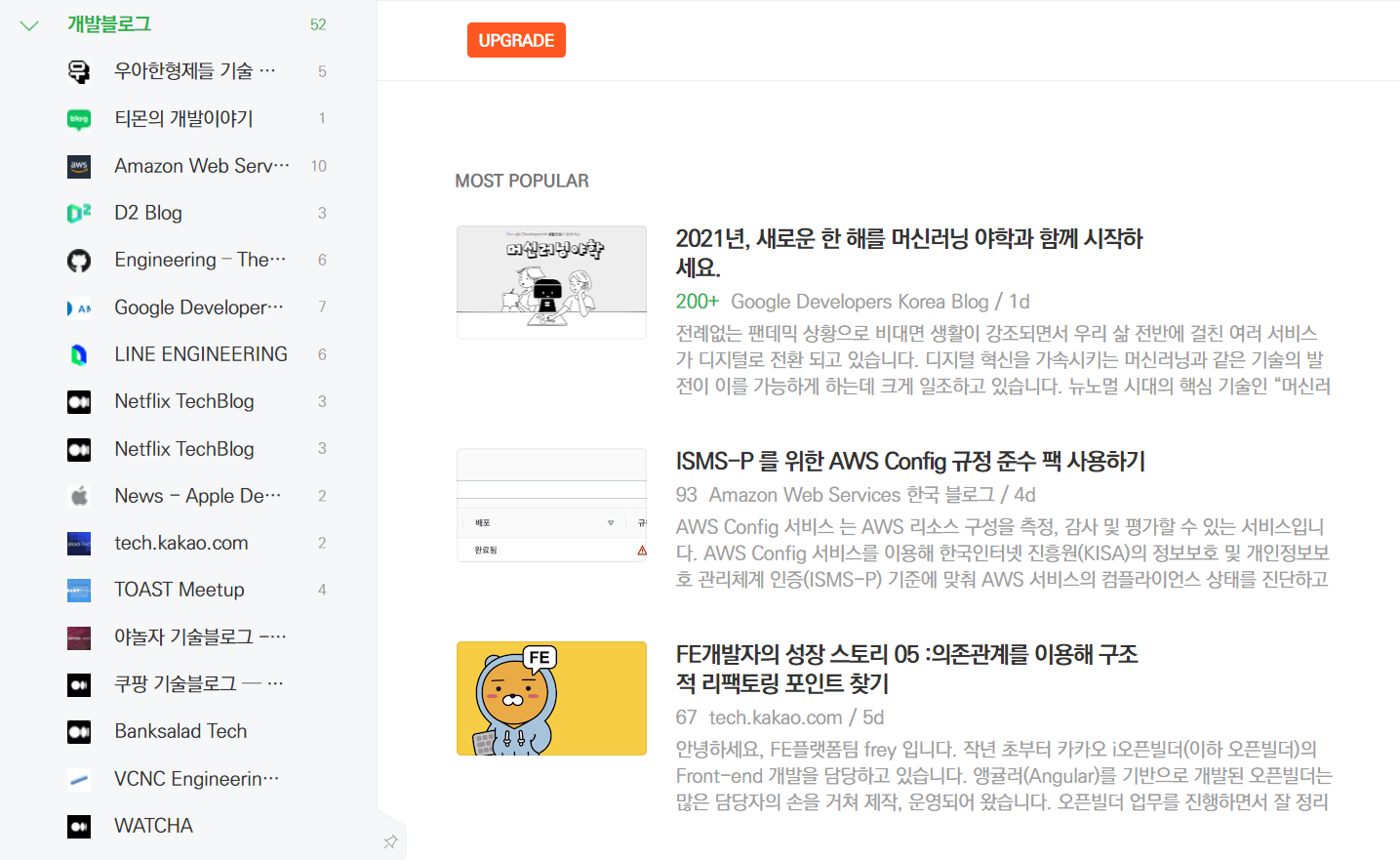Viewport: 1400px width, 860px height.
Task: Click the yellow FE character thumbnail
Action: click(551, 698)
